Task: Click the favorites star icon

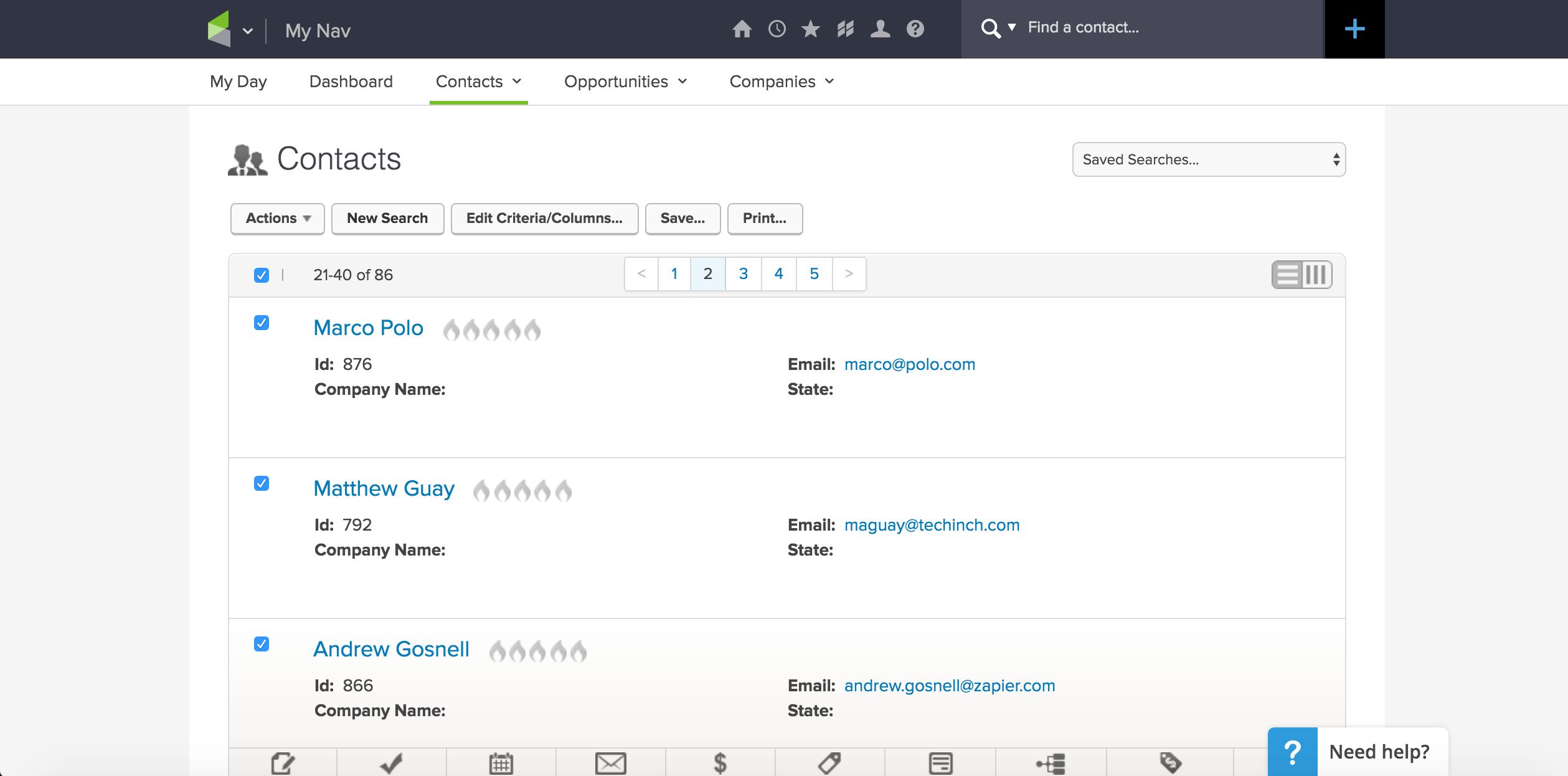Action: pos(810,29)
